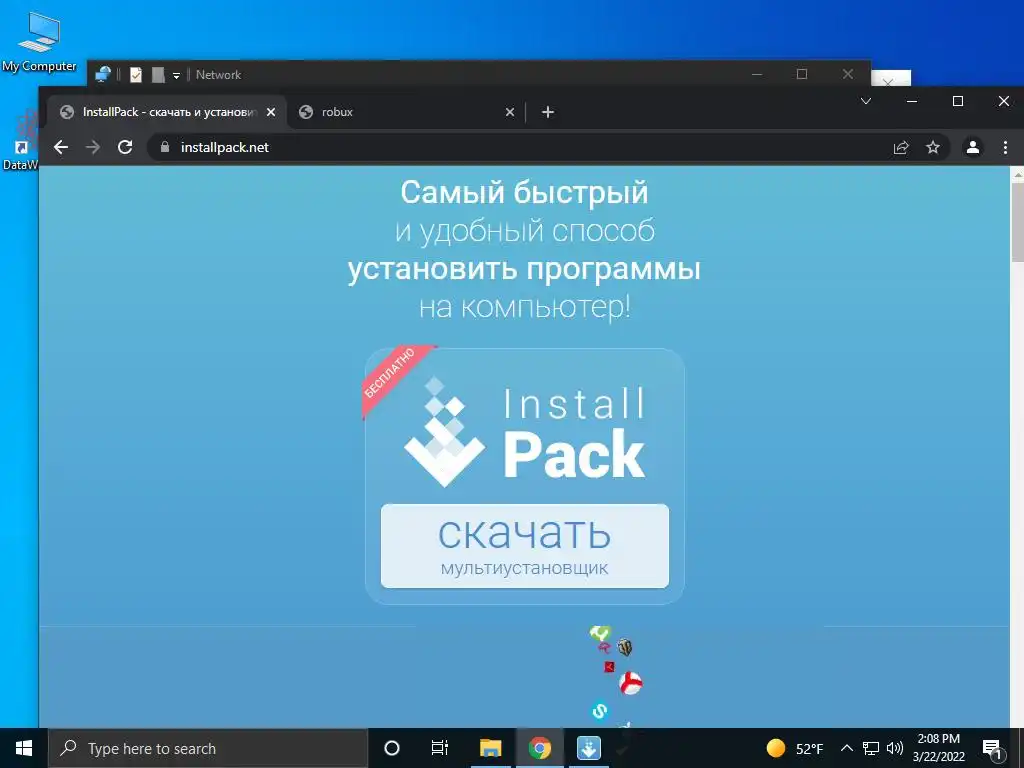The image size is (1024, 768).
Task: Click the red Yandex browser icon
Action: point(630,683)
